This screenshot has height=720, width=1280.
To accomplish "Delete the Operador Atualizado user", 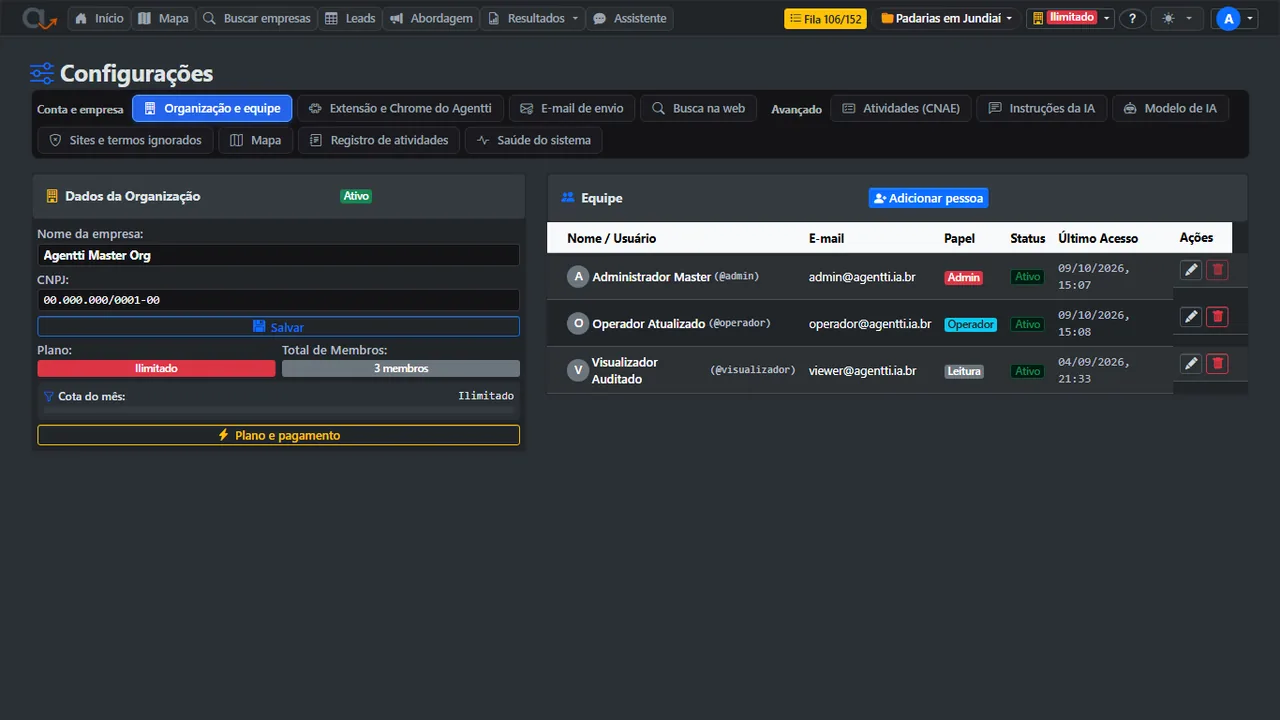I will pos(1217,317).
